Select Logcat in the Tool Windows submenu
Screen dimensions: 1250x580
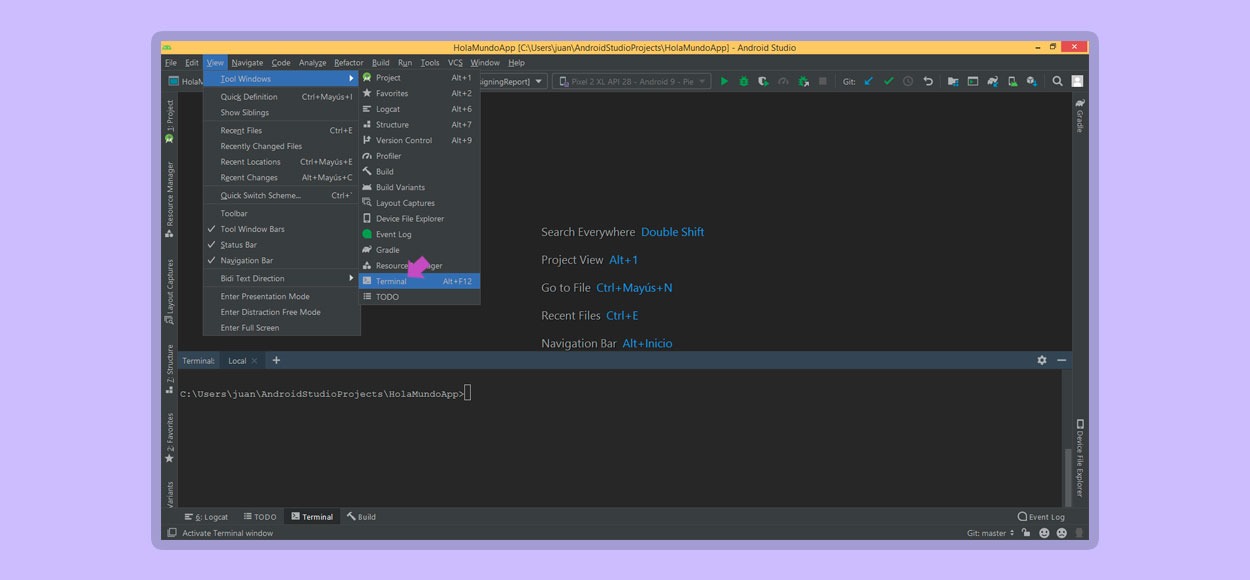pyautogui.click(x=420, y=109)
